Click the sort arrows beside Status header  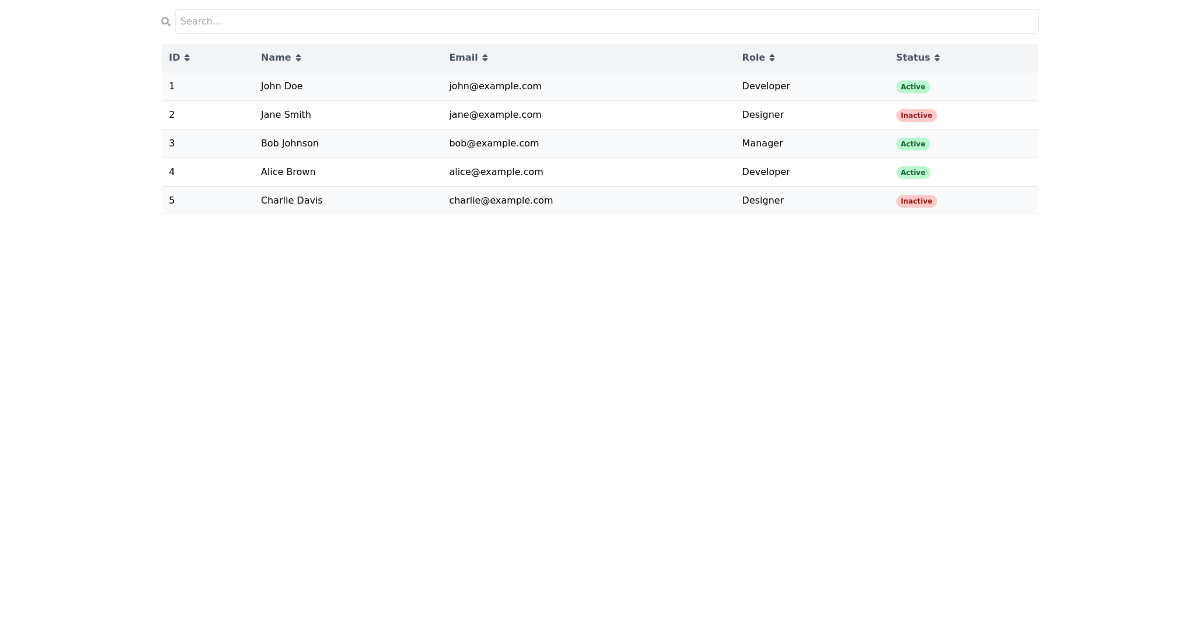pyautogui.click(x=936, y=57)
